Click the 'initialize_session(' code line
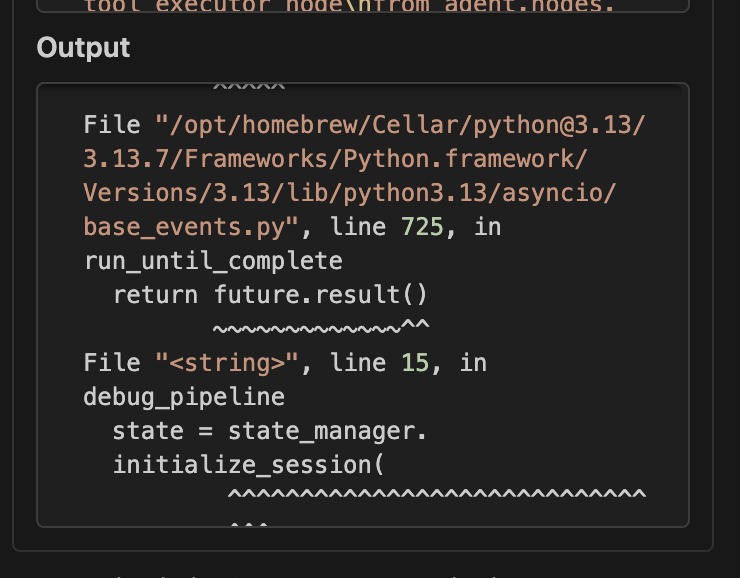Screen dimensions: 740x578 [249, 465]
